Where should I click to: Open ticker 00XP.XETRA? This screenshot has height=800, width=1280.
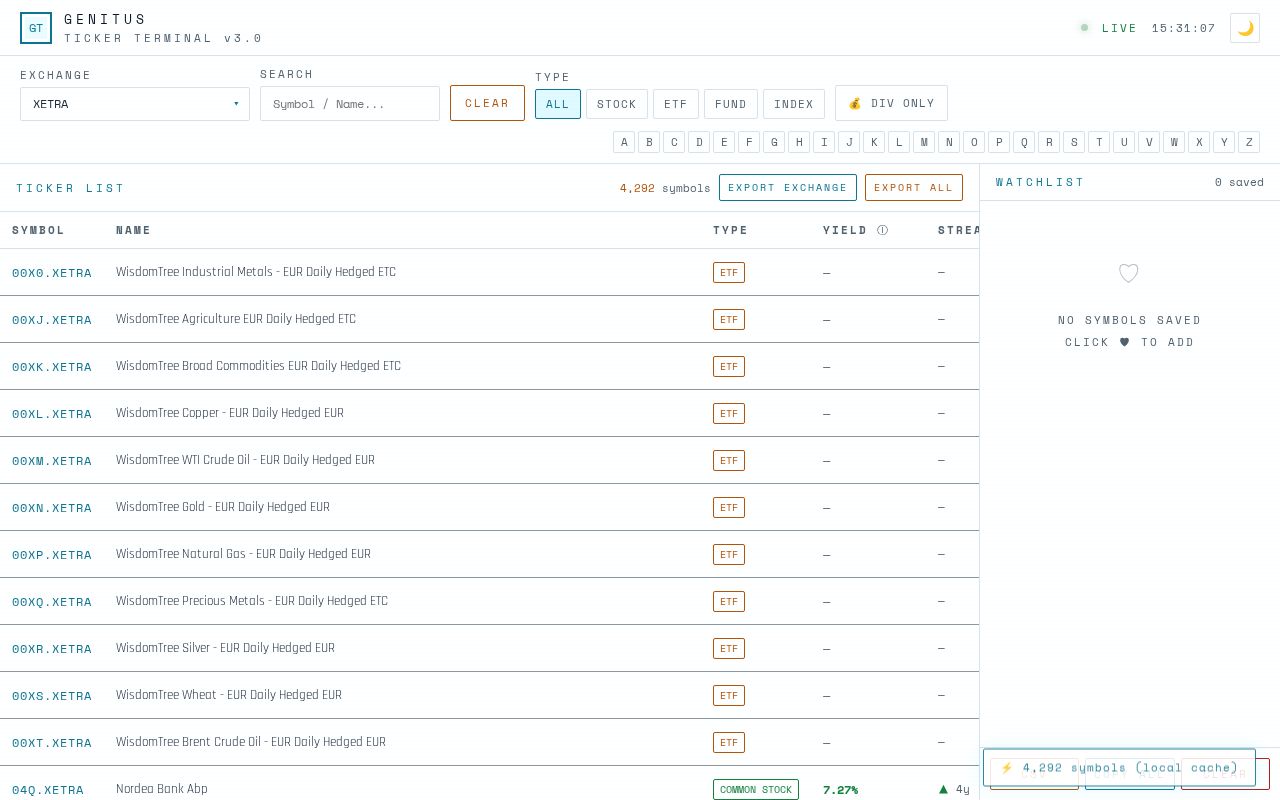pos(52,555)
